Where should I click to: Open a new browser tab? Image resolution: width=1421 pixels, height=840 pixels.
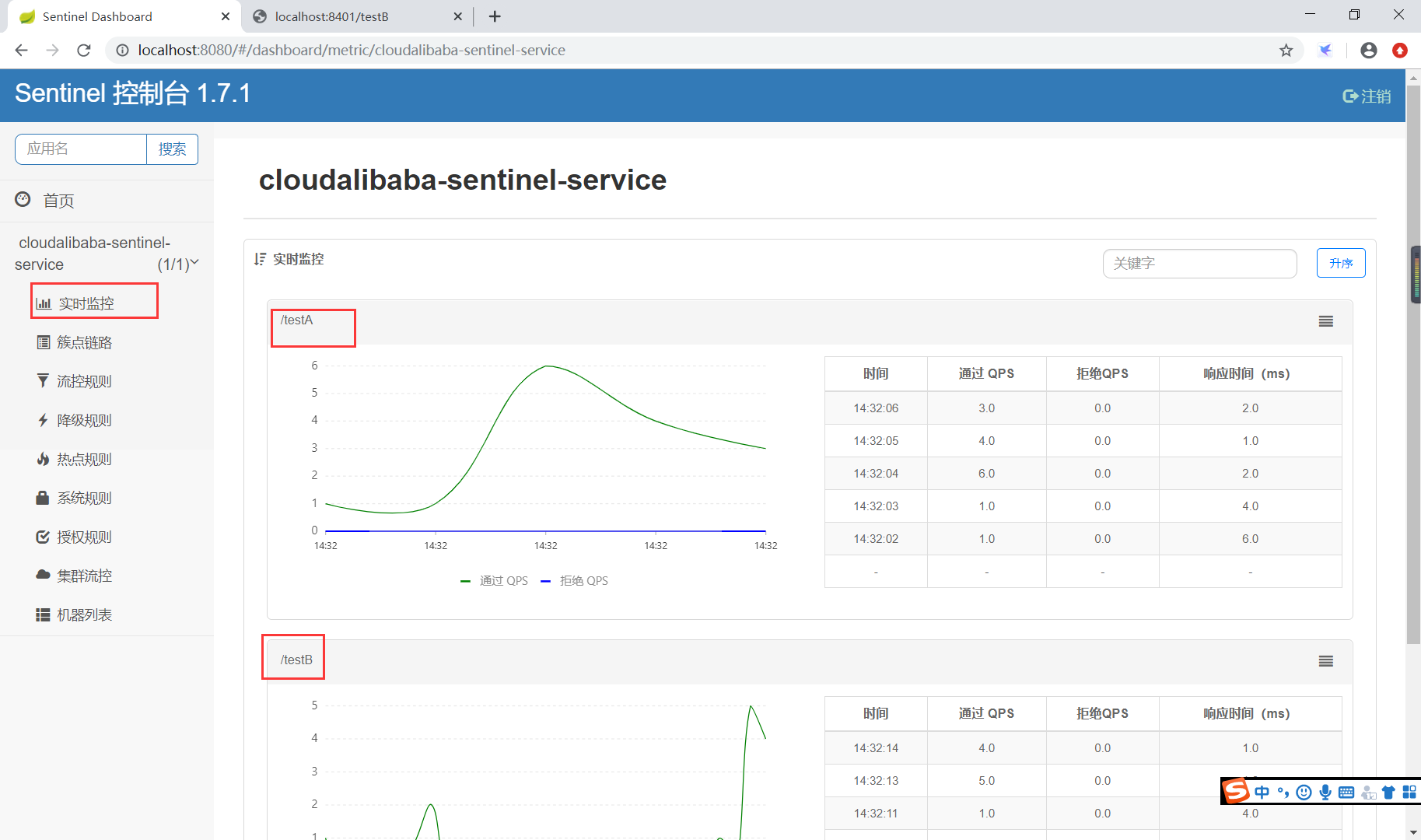pyautogui.click(x=495, y=16)
